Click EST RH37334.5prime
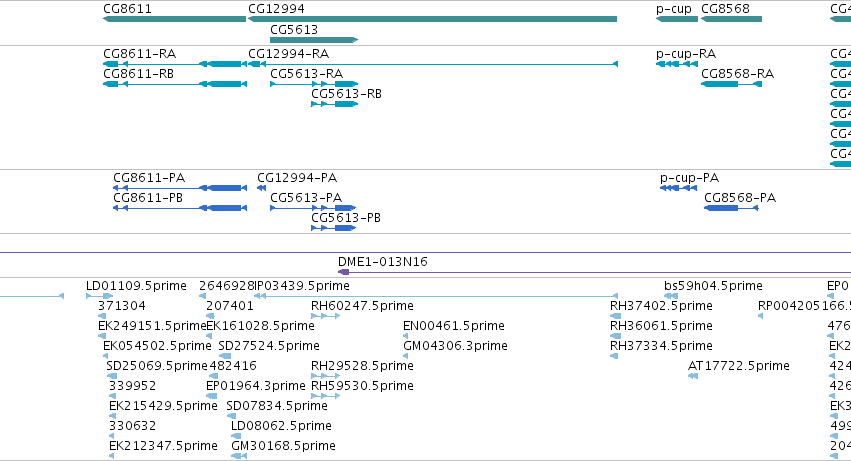Viewport: 851px width, 461px height. 661,346
